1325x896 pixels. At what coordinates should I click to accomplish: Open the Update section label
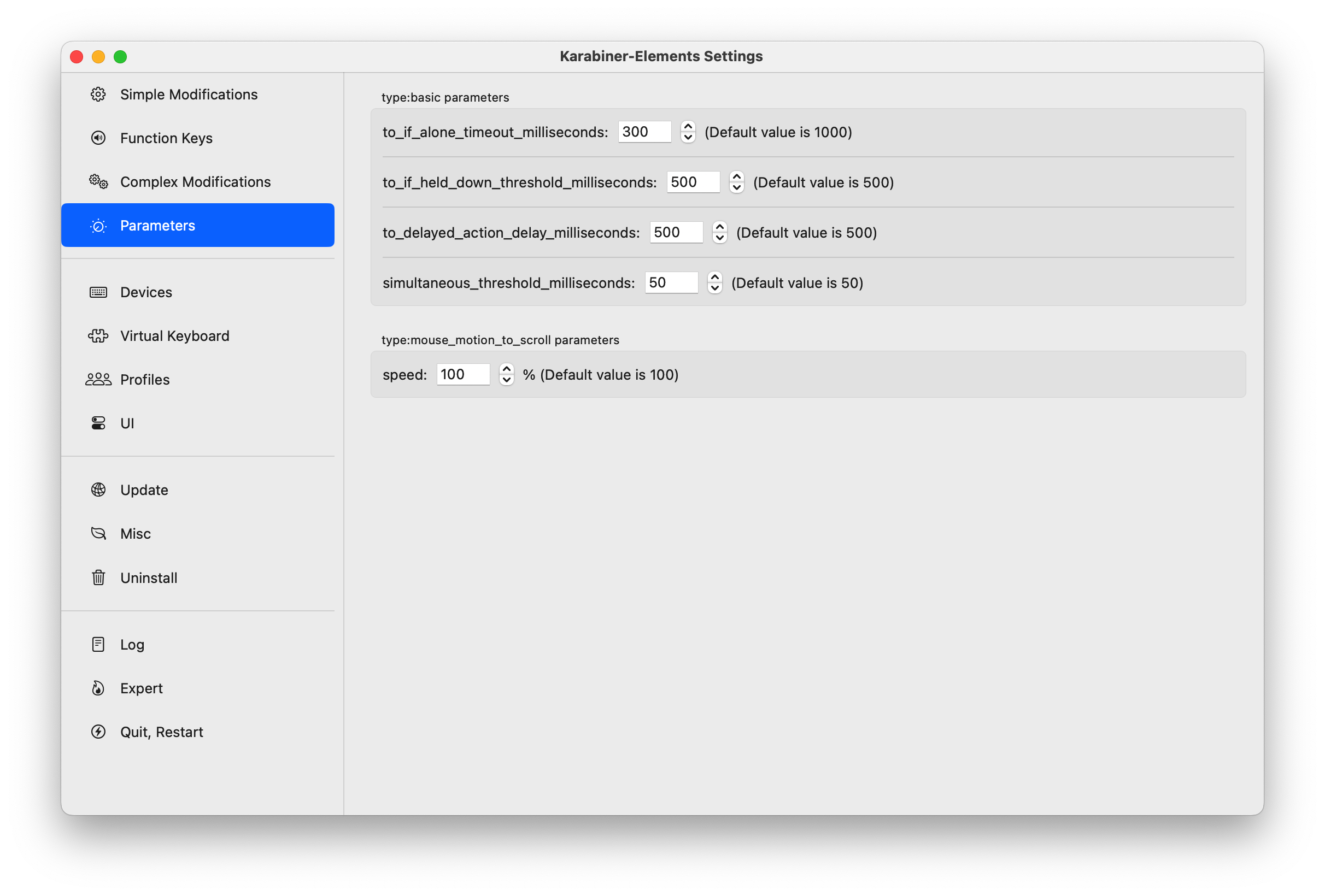click(144, 490)
